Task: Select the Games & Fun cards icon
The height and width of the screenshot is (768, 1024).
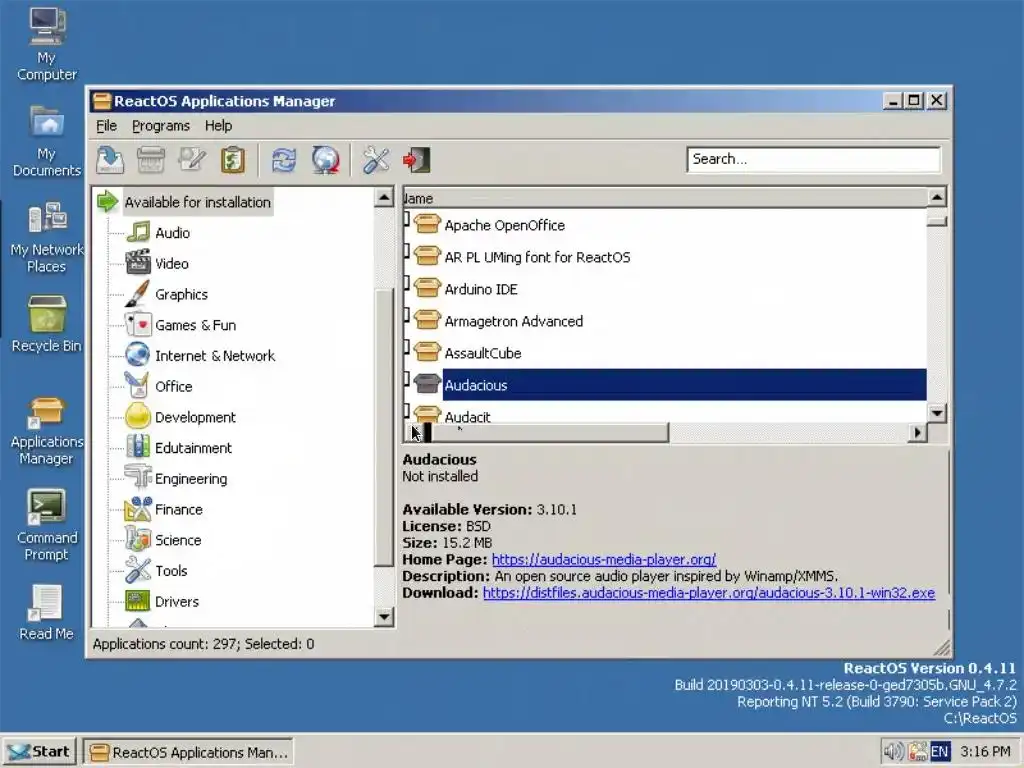Action: pyautogui.click(x=138, y=325)
